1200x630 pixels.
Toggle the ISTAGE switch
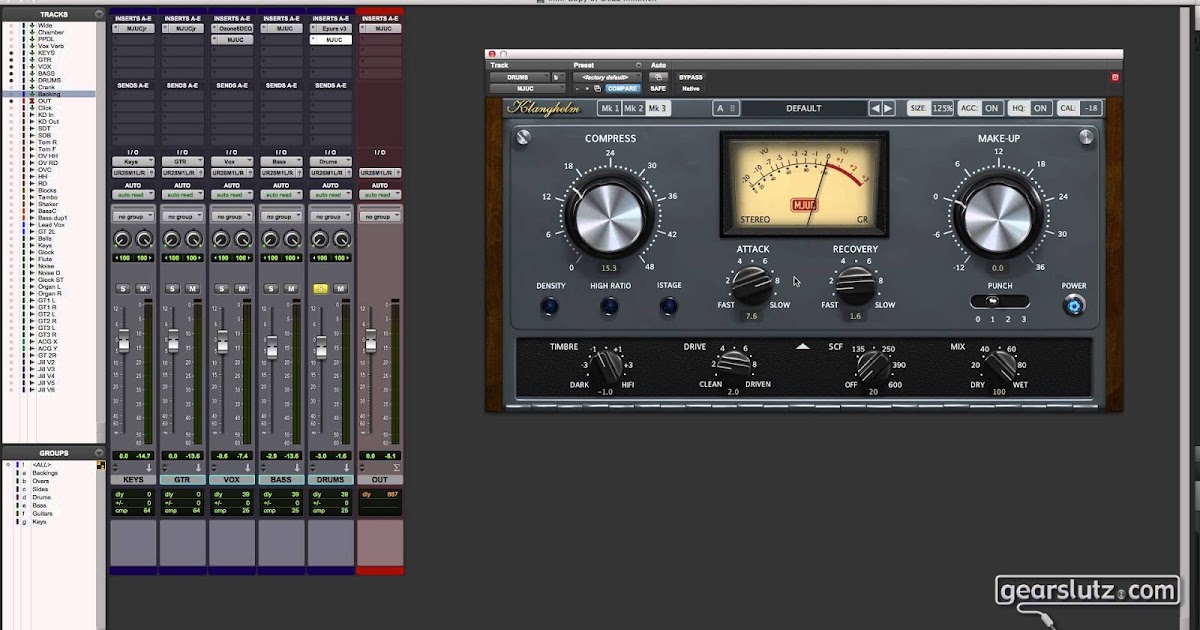pos(669,306)
